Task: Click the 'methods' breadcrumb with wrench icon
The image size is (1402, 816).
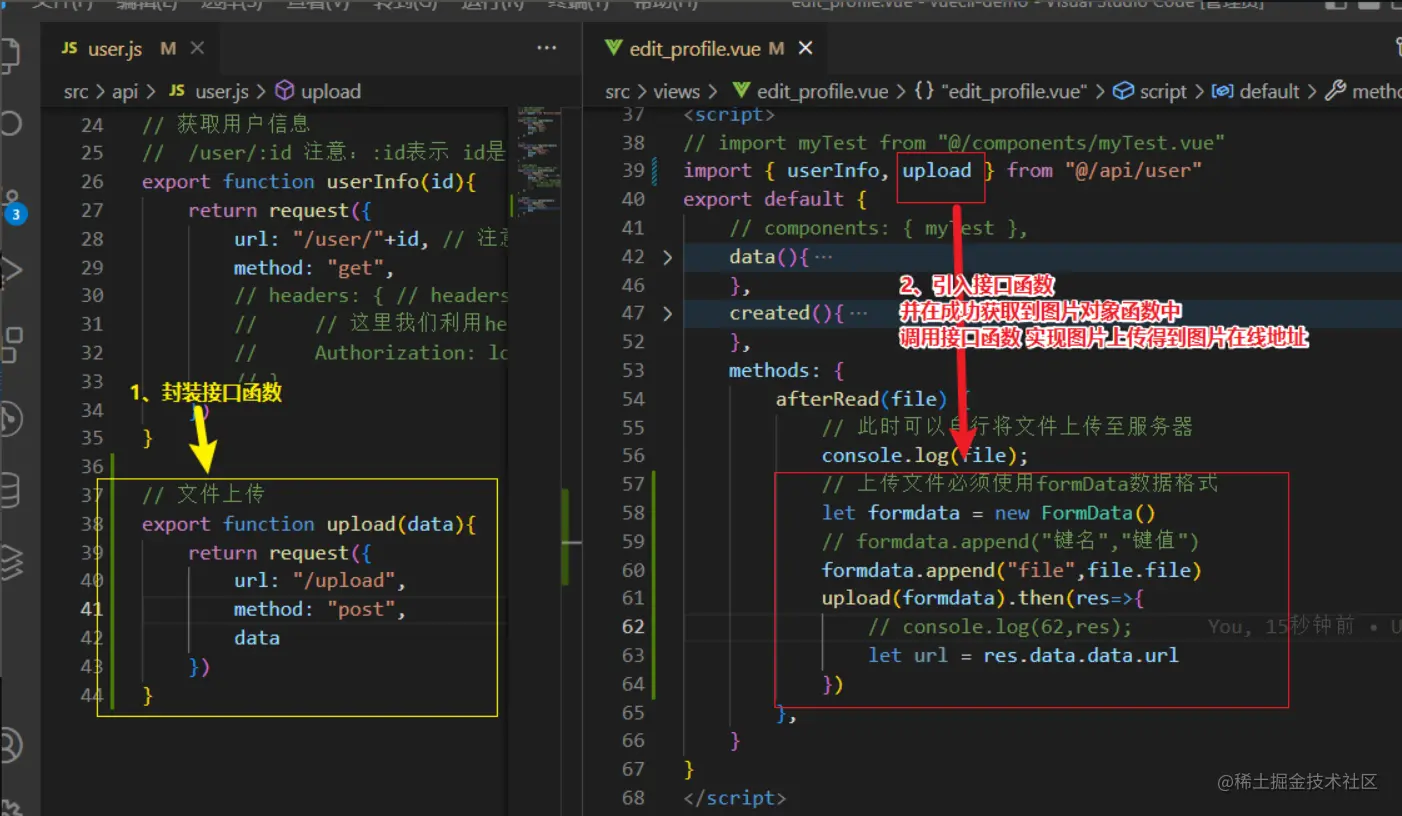Action: click(1364, 91)
